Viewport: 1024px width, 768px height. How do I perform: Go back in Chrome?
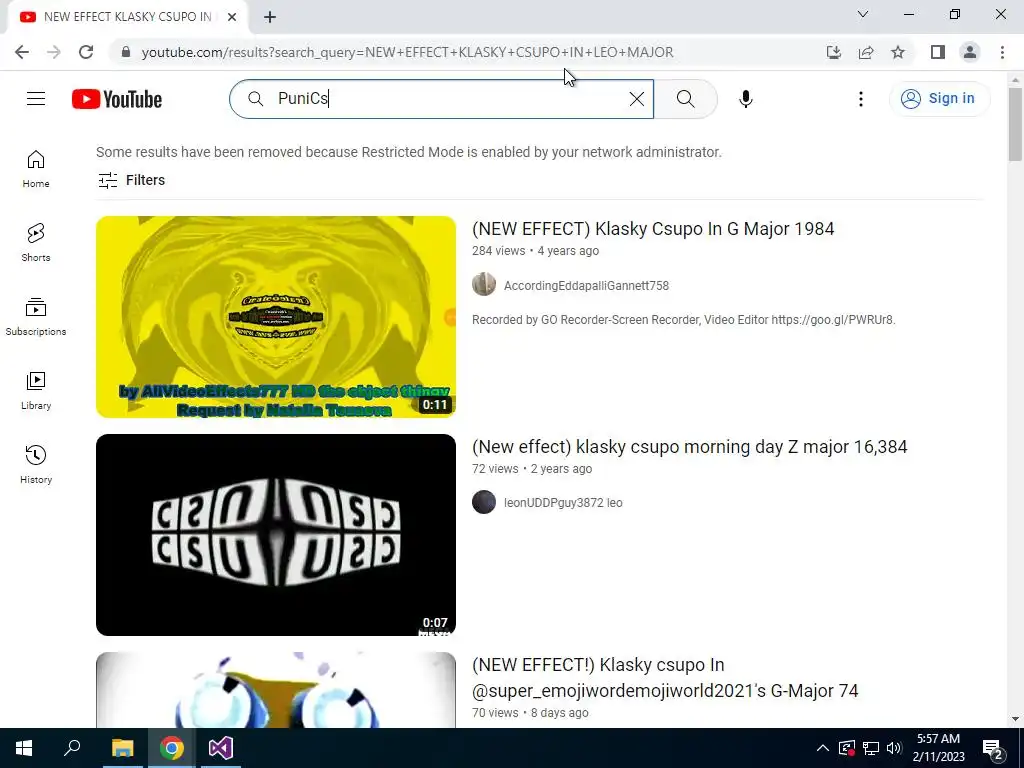(x=22, y=52)
